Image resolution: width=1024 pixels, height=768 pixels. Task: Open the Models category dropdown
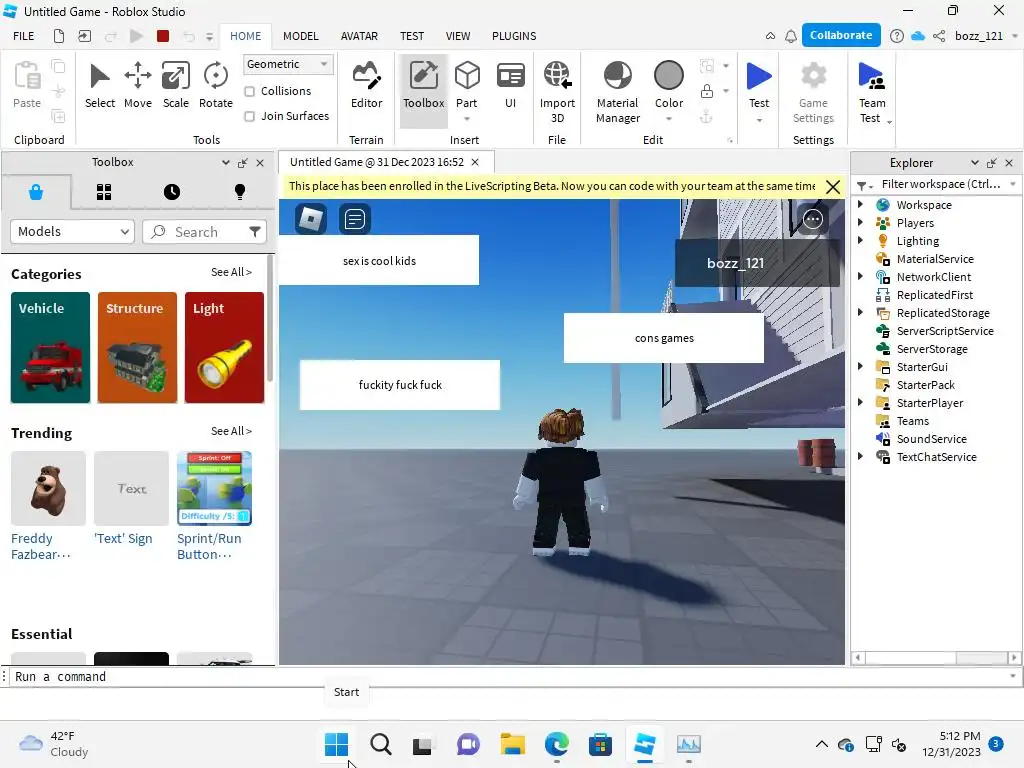(72, 232)
